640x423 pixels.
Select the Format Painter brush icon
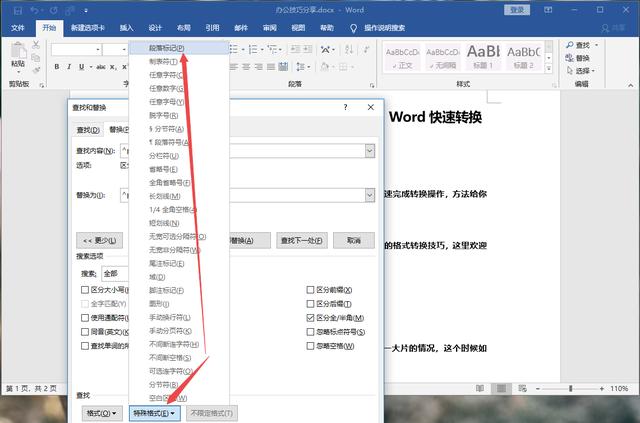36,70
